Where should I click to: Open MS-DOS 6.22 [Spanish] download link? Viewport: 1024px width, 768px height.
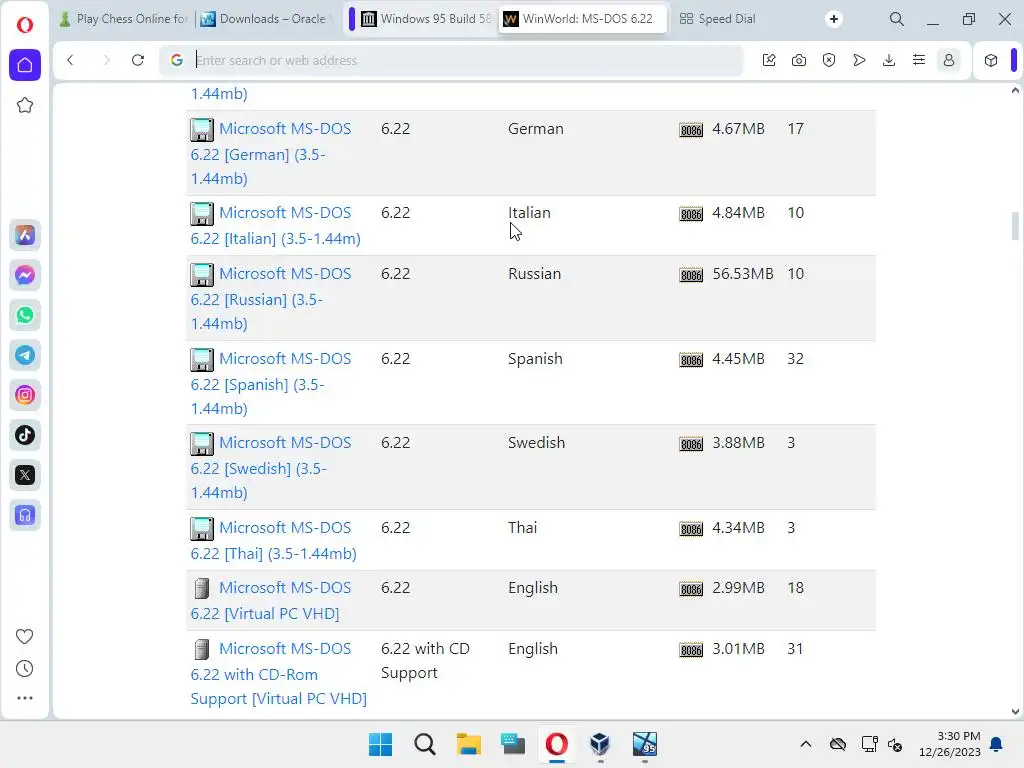[x=270, y=383]
